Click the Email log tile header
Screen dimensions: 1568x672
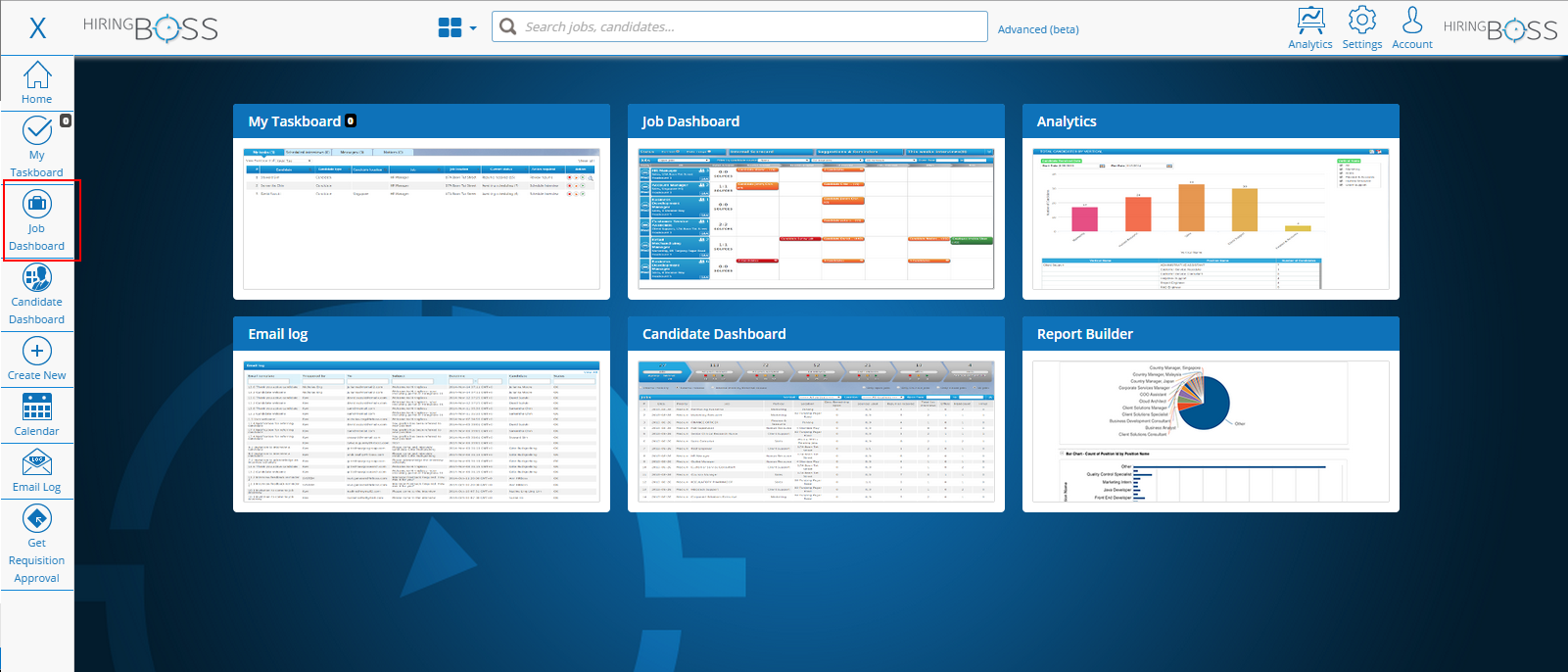[x=421, y=334]
